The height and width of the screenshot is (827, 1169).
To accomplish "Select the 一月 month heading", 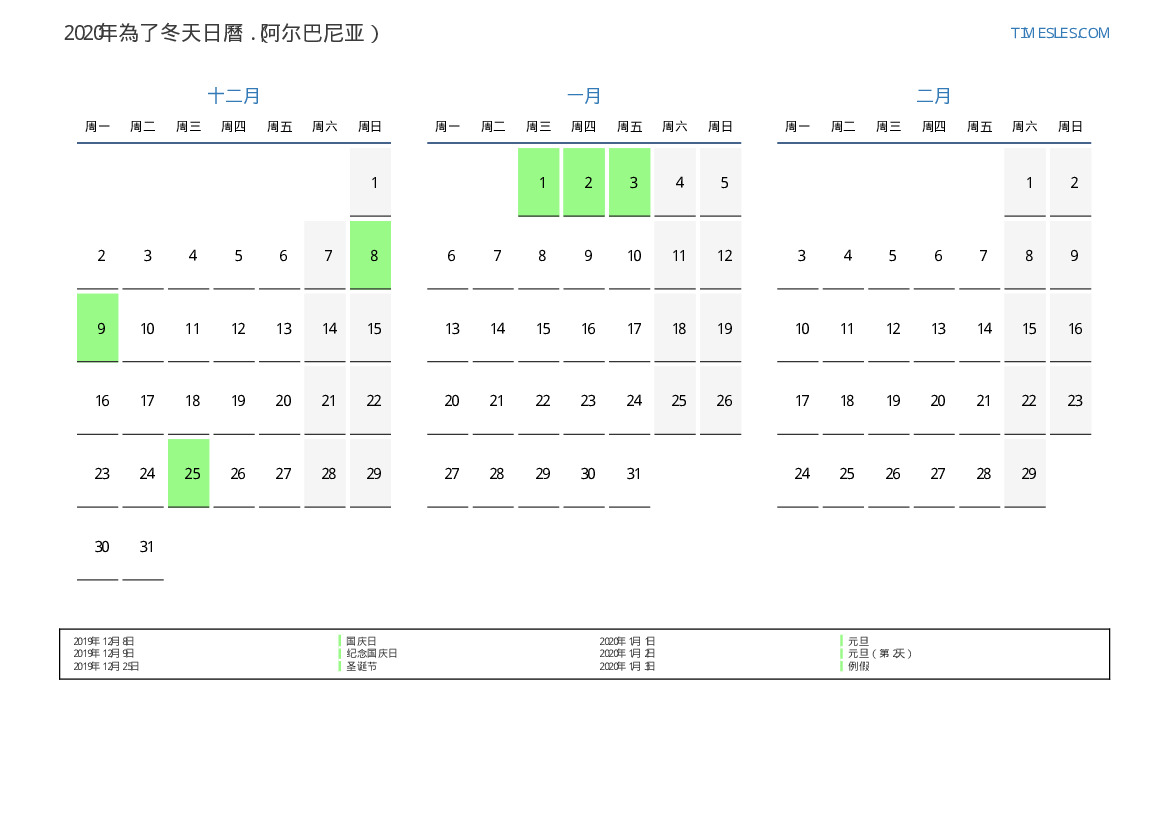I will [584, 96].
